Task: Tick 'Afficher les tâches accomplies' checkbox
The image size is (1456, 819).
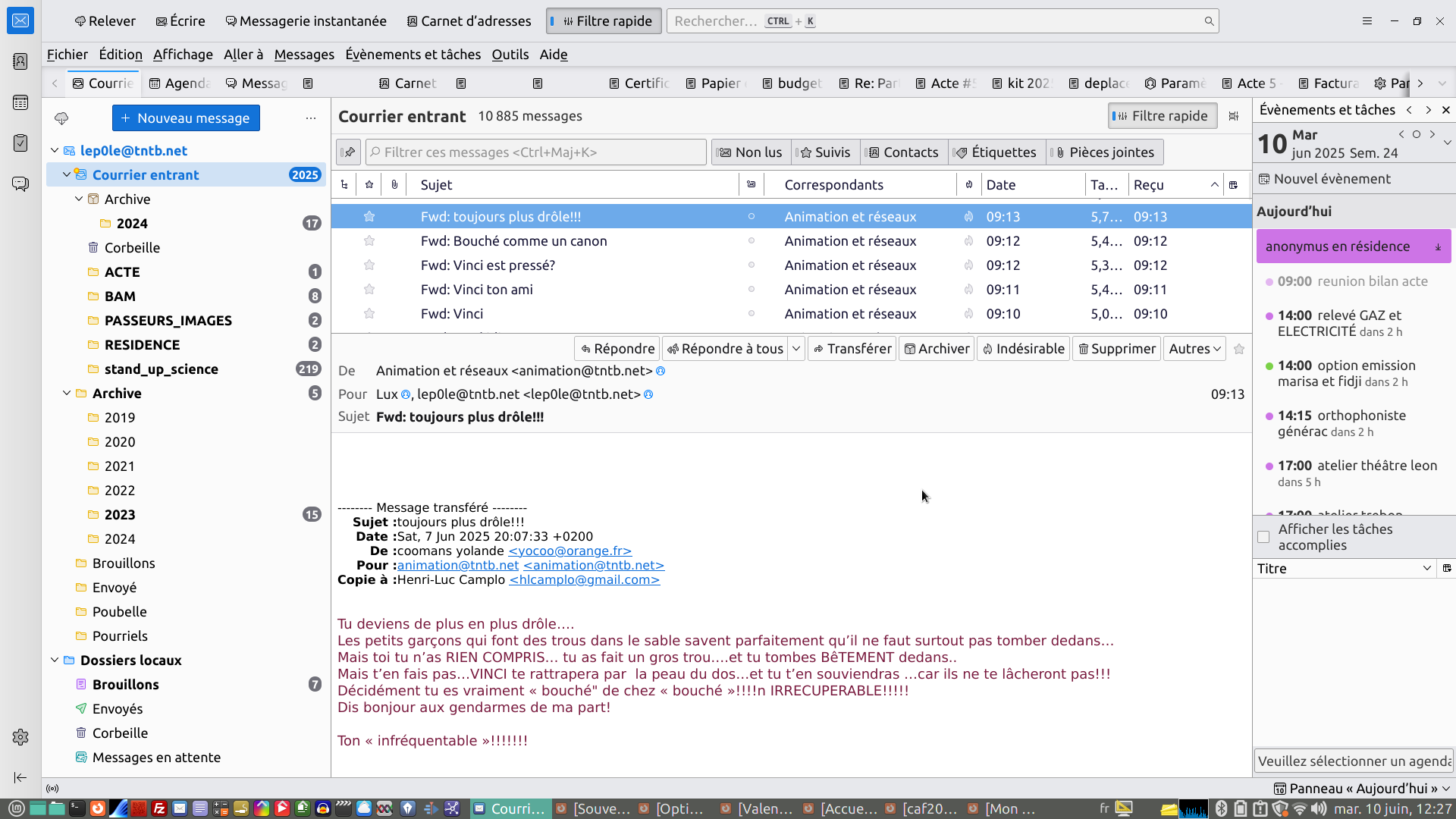Action: pos(1263,537)
